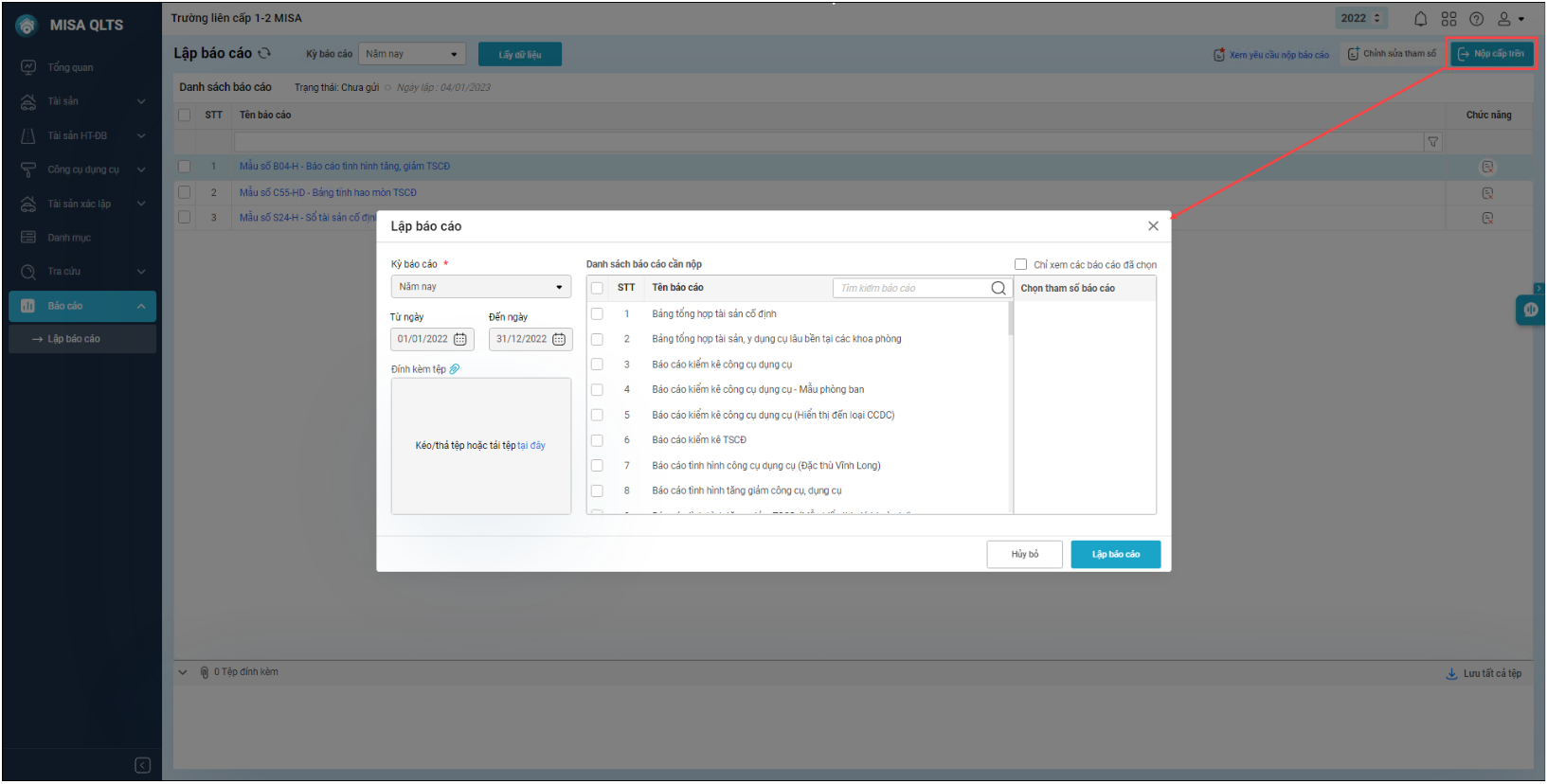1547x784 pixels.
Task: Check Báo cáo kiểm kê công cụ dụng cụ
Action: tap(597, 365)
